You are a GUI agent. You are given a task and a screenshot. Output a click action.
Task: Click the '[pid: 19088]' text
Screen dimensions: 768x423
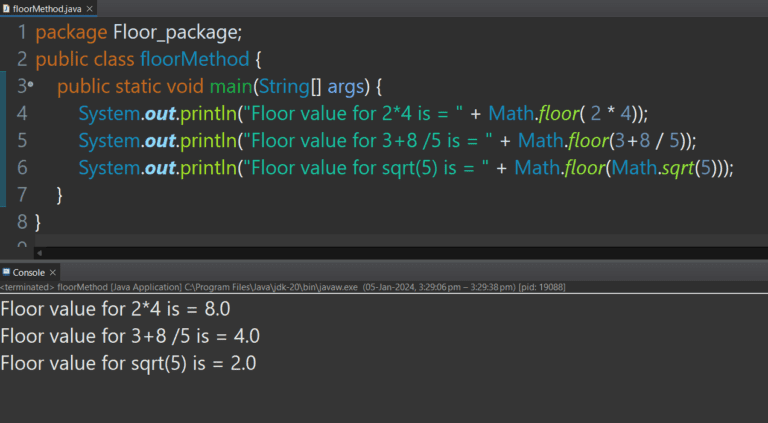coord(542,287)
